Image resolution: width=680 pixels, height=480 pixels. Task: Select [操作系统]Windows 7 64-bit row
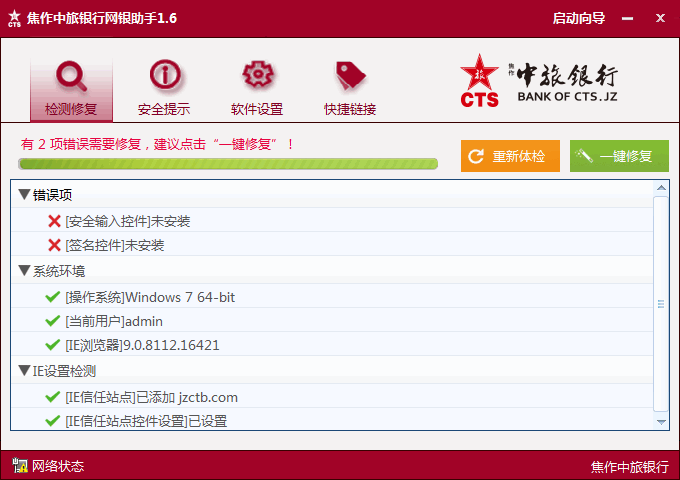point(332,297)
